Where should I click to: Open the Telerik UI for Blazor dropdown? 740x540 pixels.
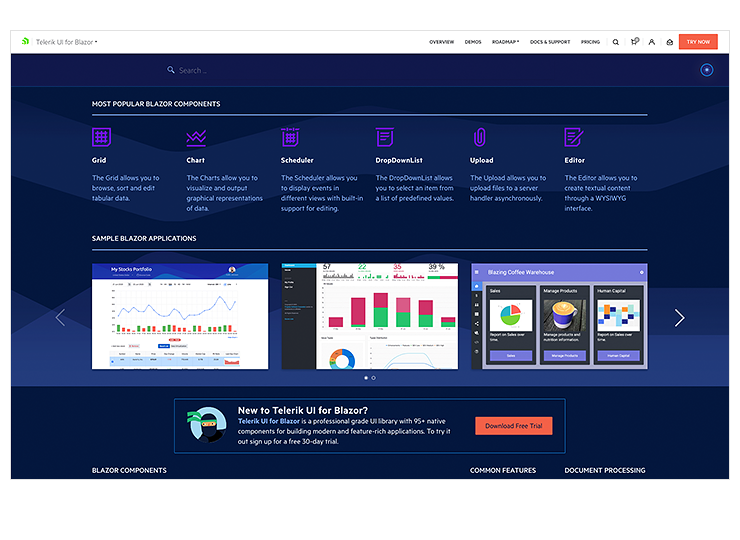(x=67, y=42)
